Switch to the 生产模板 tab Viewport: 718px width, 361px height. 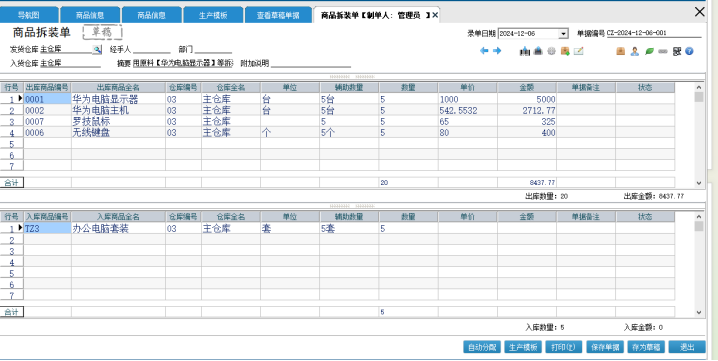(213, 15)
